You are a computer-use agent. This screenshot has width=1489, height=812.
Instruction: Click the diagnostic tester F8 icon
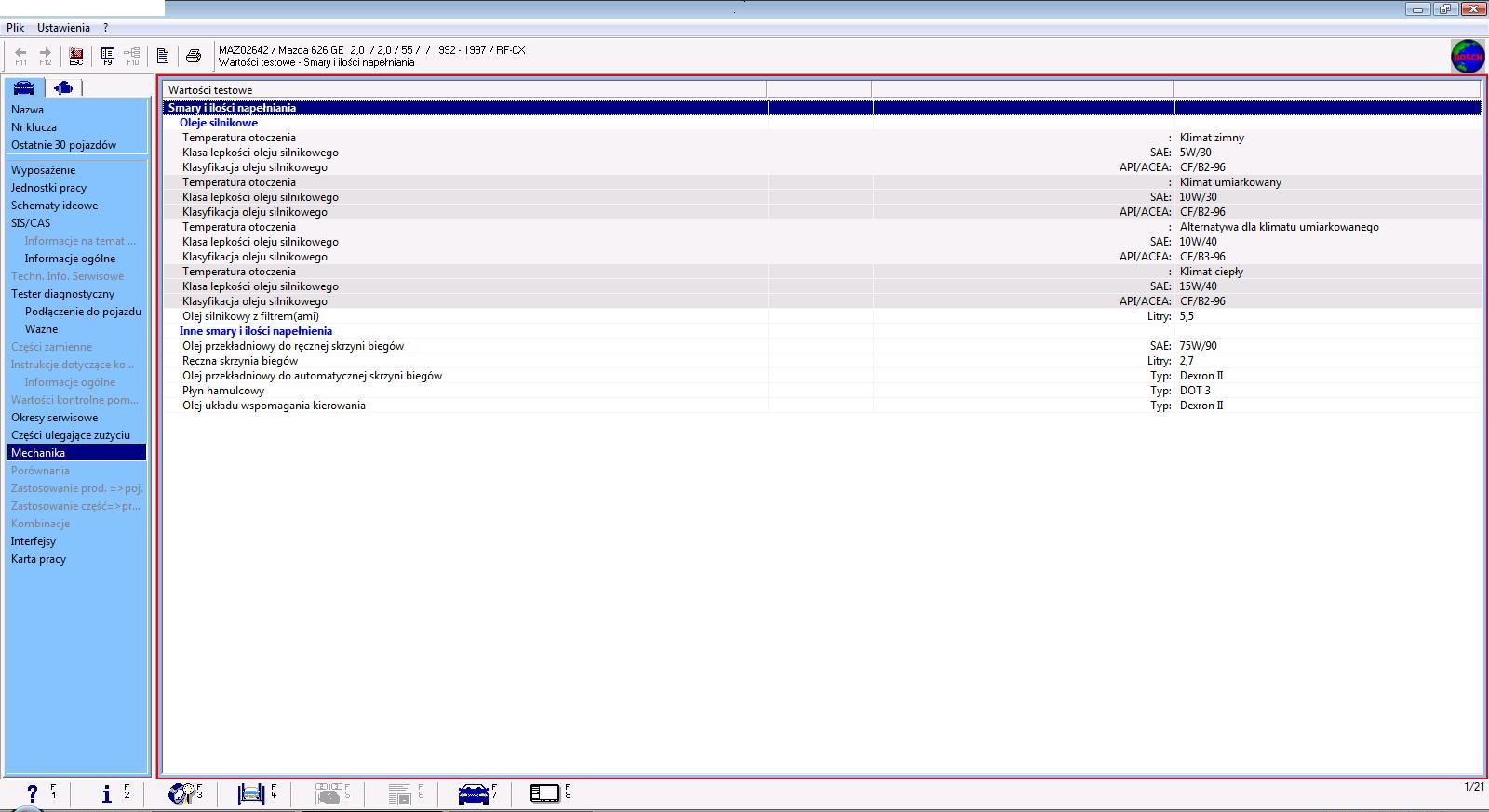point(544,793)
